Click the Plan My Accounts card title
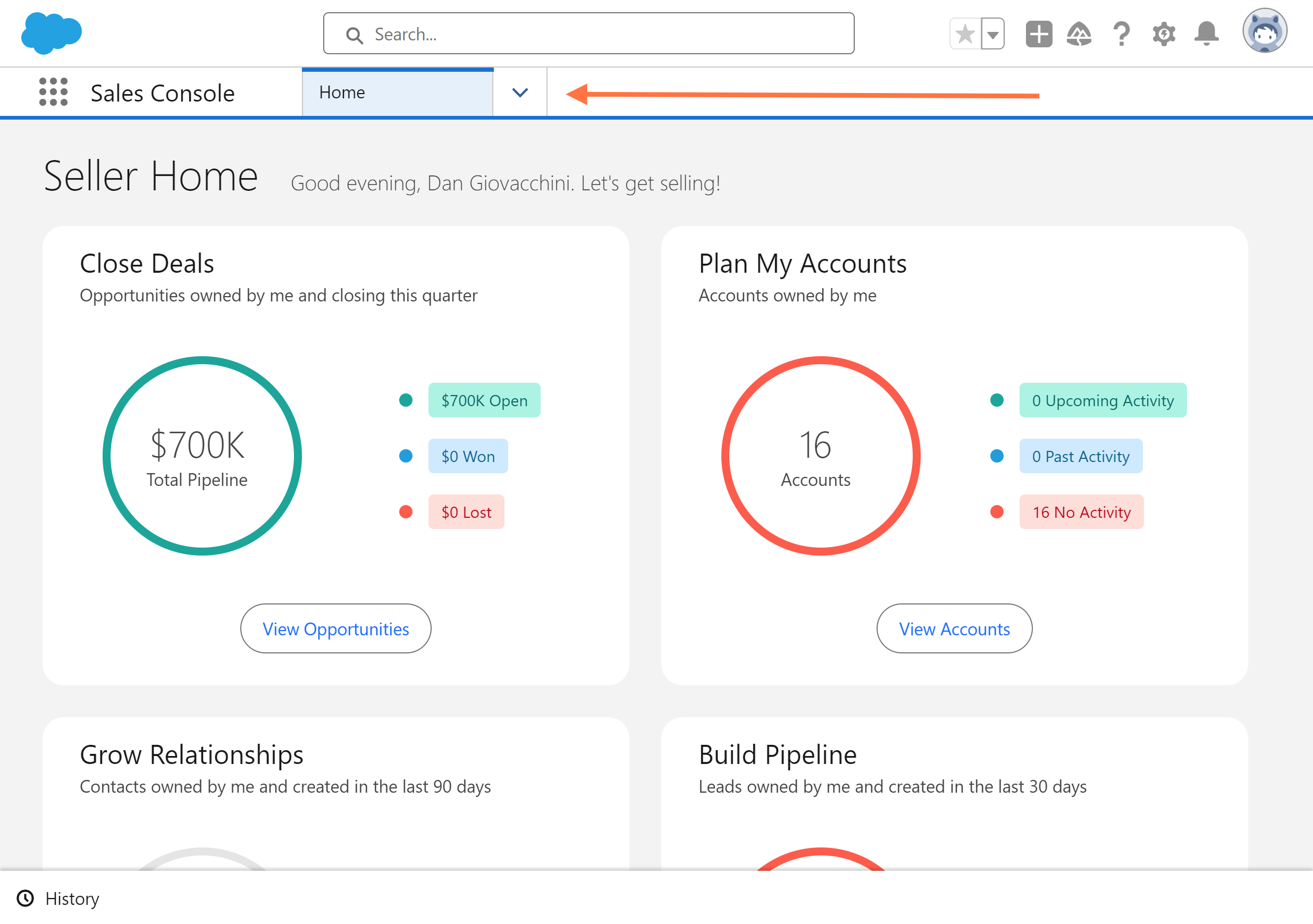1313x924 pixels. pyautogui.click(x=803, y=264)
